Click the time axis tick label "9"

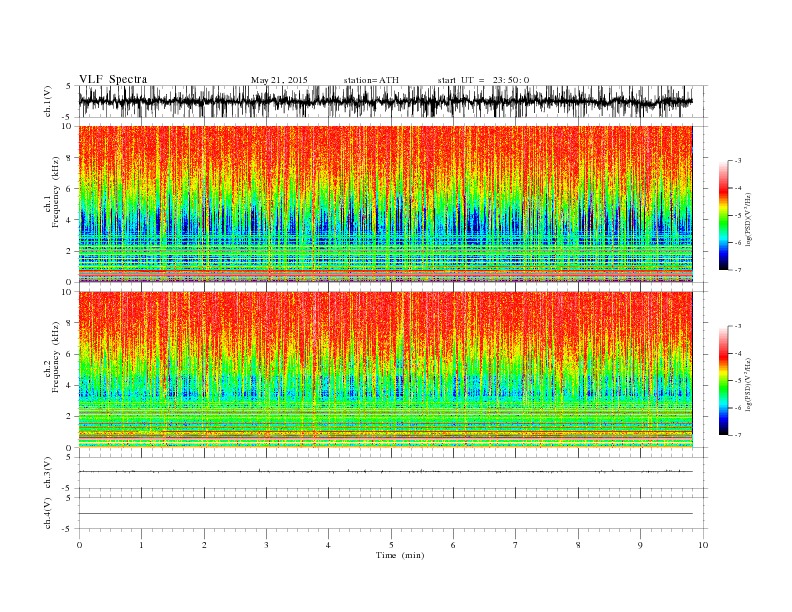tap(640, 545)
